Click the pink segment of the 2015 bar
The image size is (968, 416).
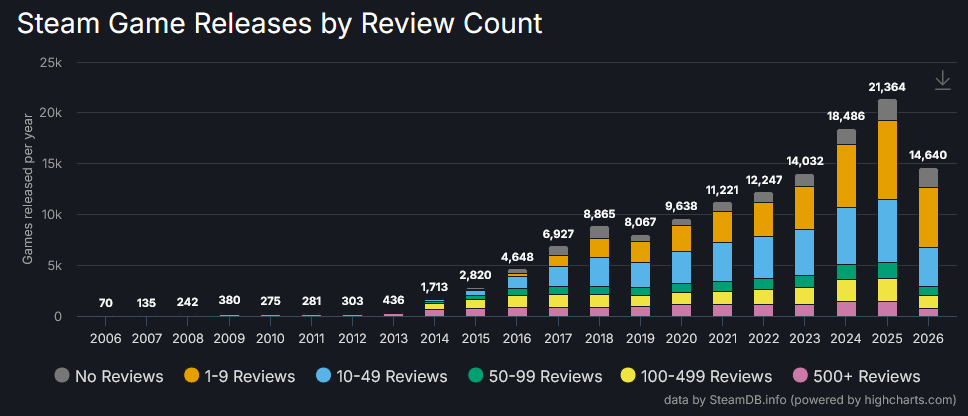[x=475, y=312]
